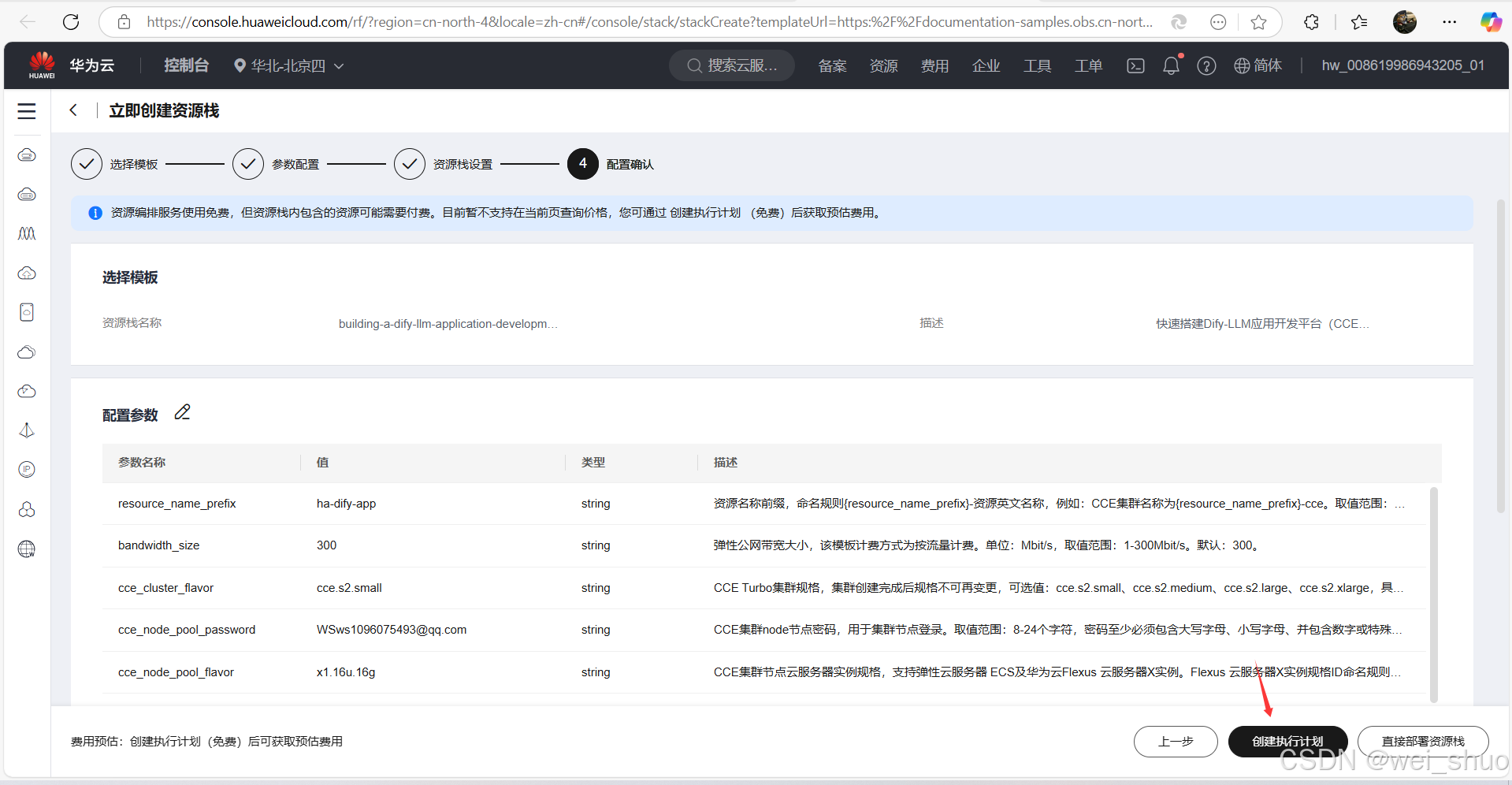Click the browser refresh icon
The width and height of the screenshot is (1512, 785).
[x=71, y=22]
